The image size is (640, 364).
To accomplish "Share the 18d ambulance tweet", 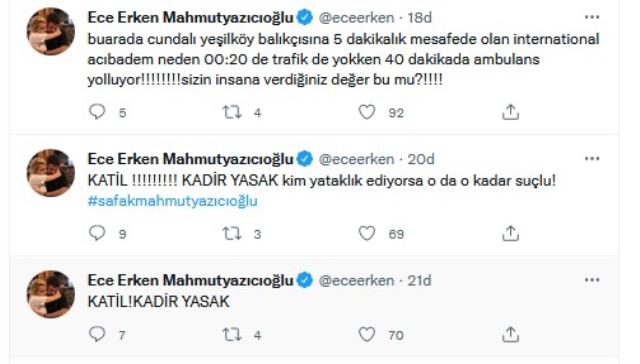I will coord(510,112).
